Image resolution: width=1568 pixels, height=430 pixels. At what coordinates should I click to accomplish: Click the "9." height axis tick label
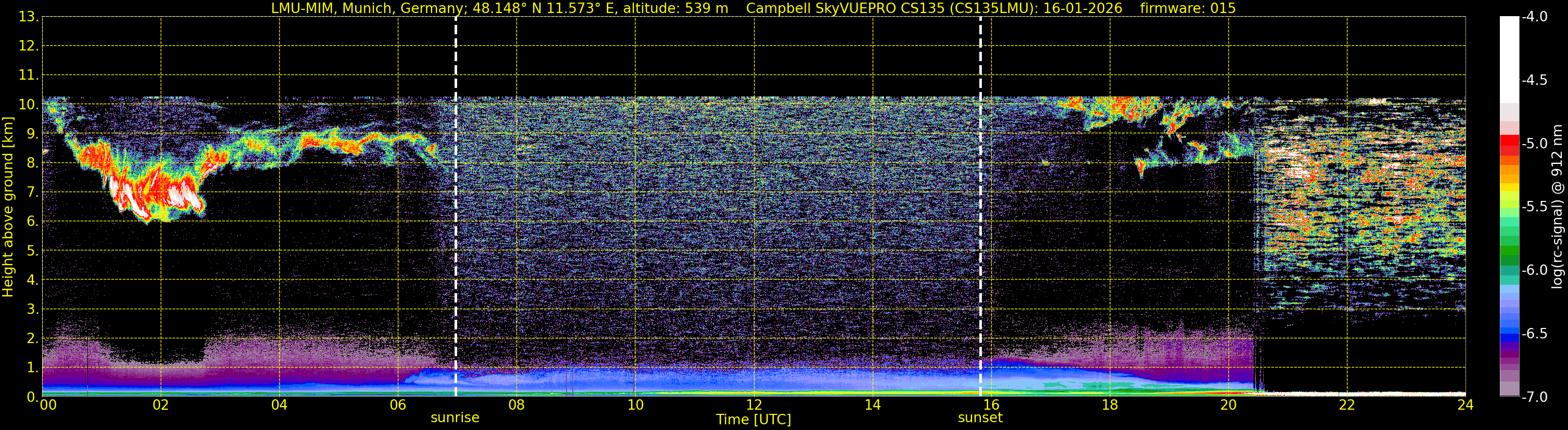[32, 134]
